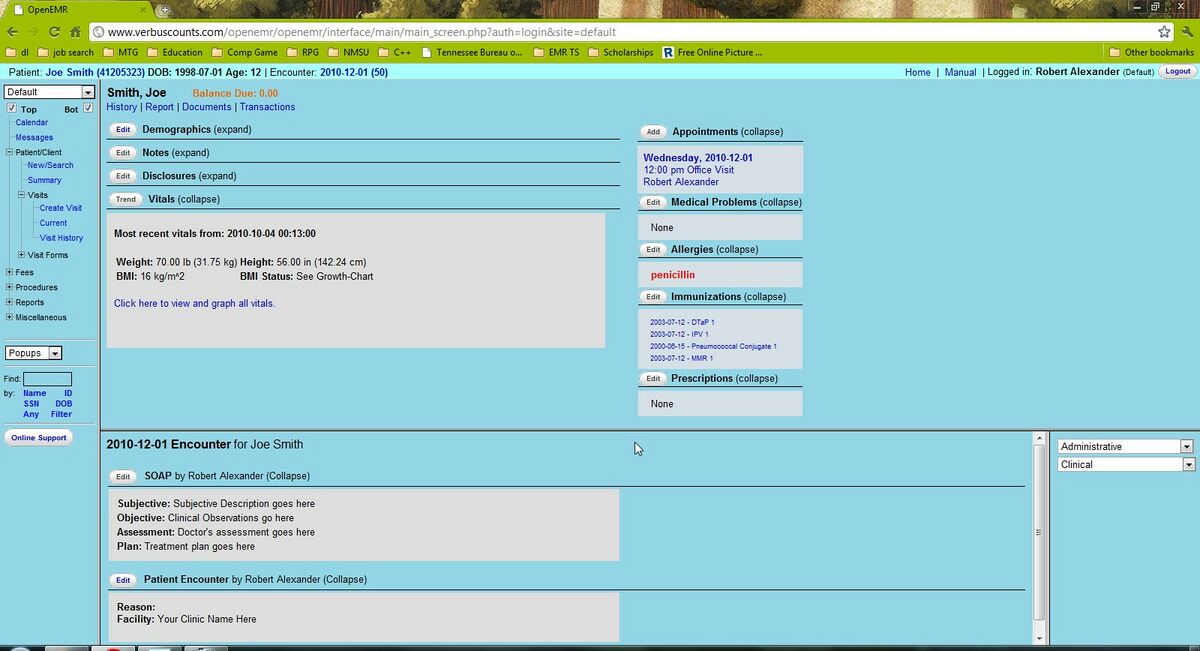Click the Edit icon for Allergies
Screen dimensions: 1200x651
coord(653,249)
